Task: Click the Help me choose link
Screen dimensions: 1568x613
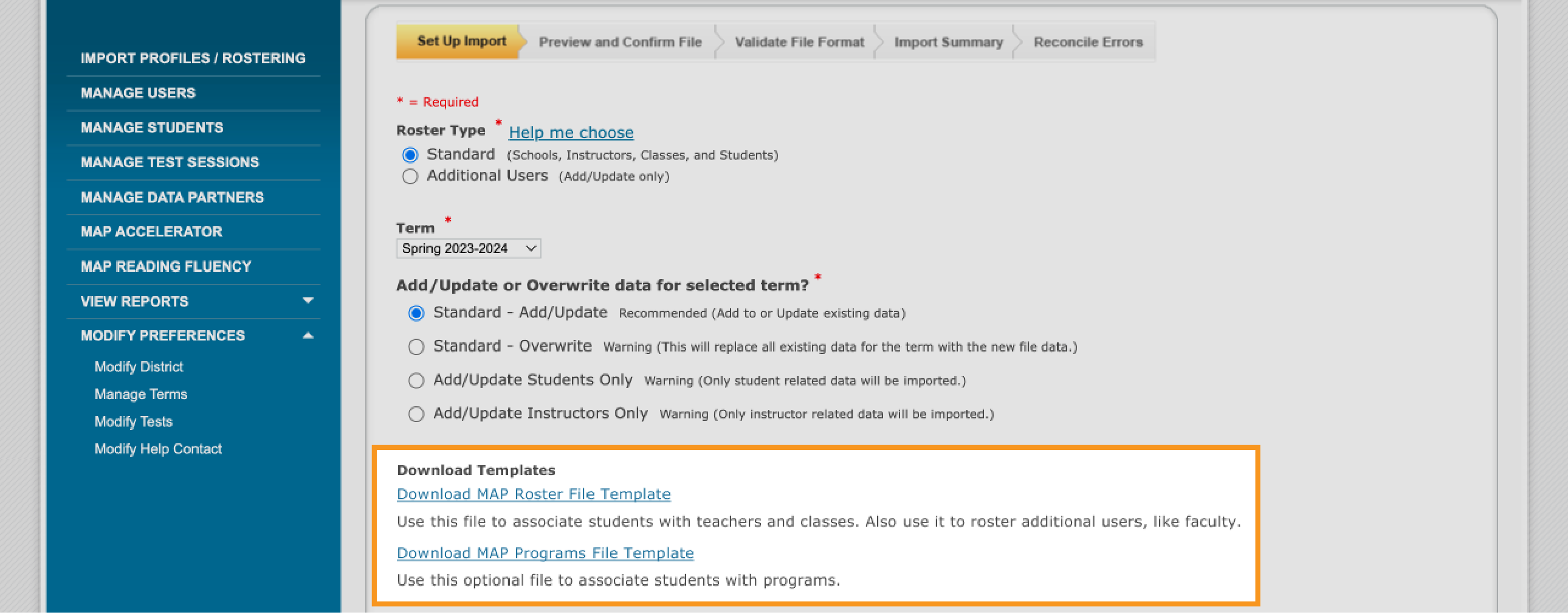Action: coord(571,132)
